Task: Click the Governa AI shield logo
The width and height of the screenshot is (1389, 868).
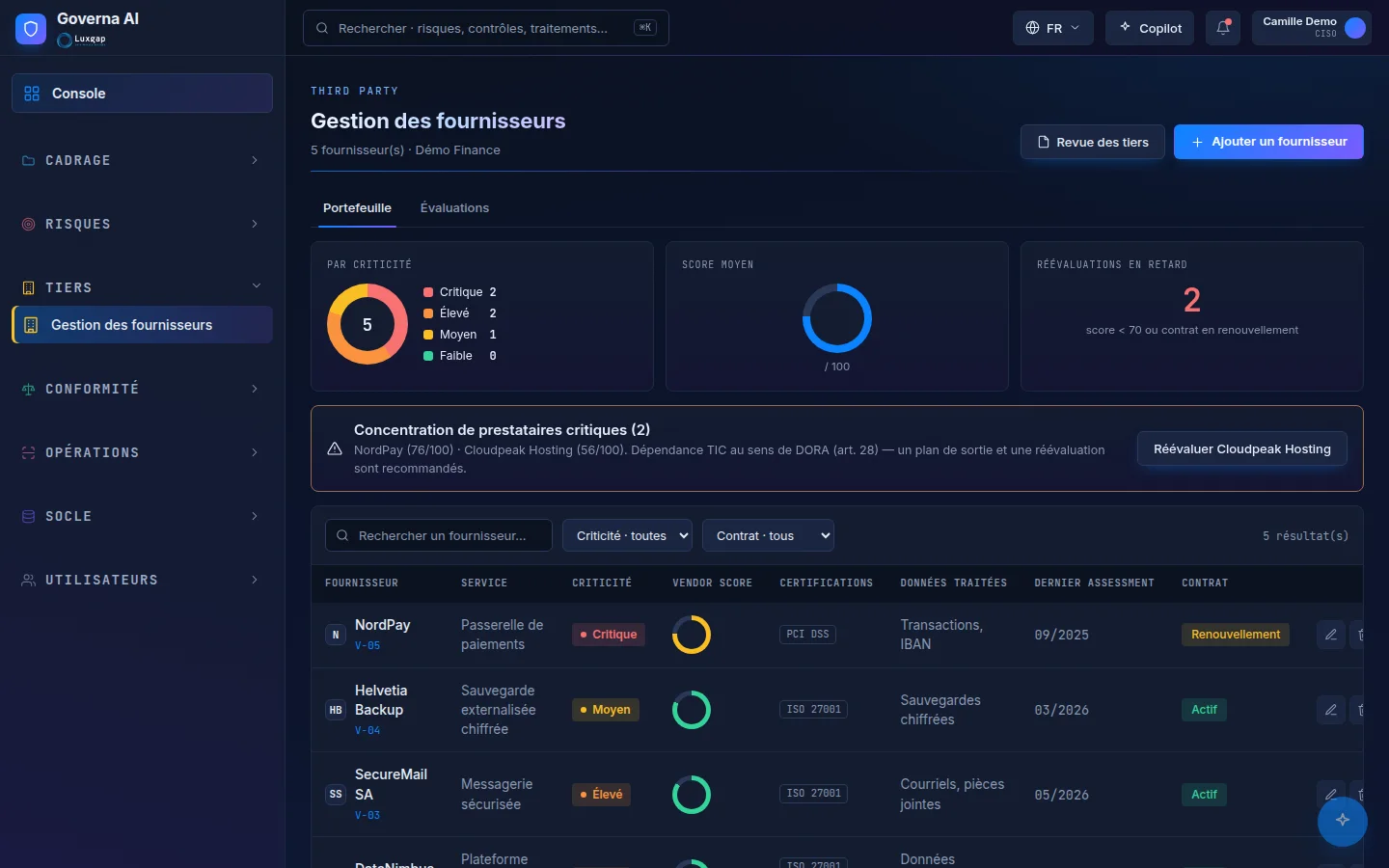Action: pyautogui.click(x=31, y=29)
